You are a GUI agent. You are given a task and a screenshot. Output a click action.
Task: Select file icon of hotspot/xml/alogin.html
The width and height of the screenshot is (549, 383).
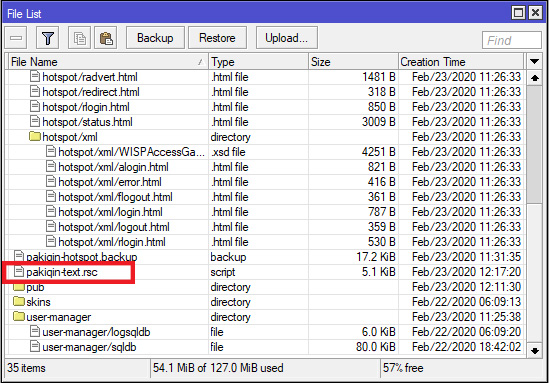click(51, 167)
